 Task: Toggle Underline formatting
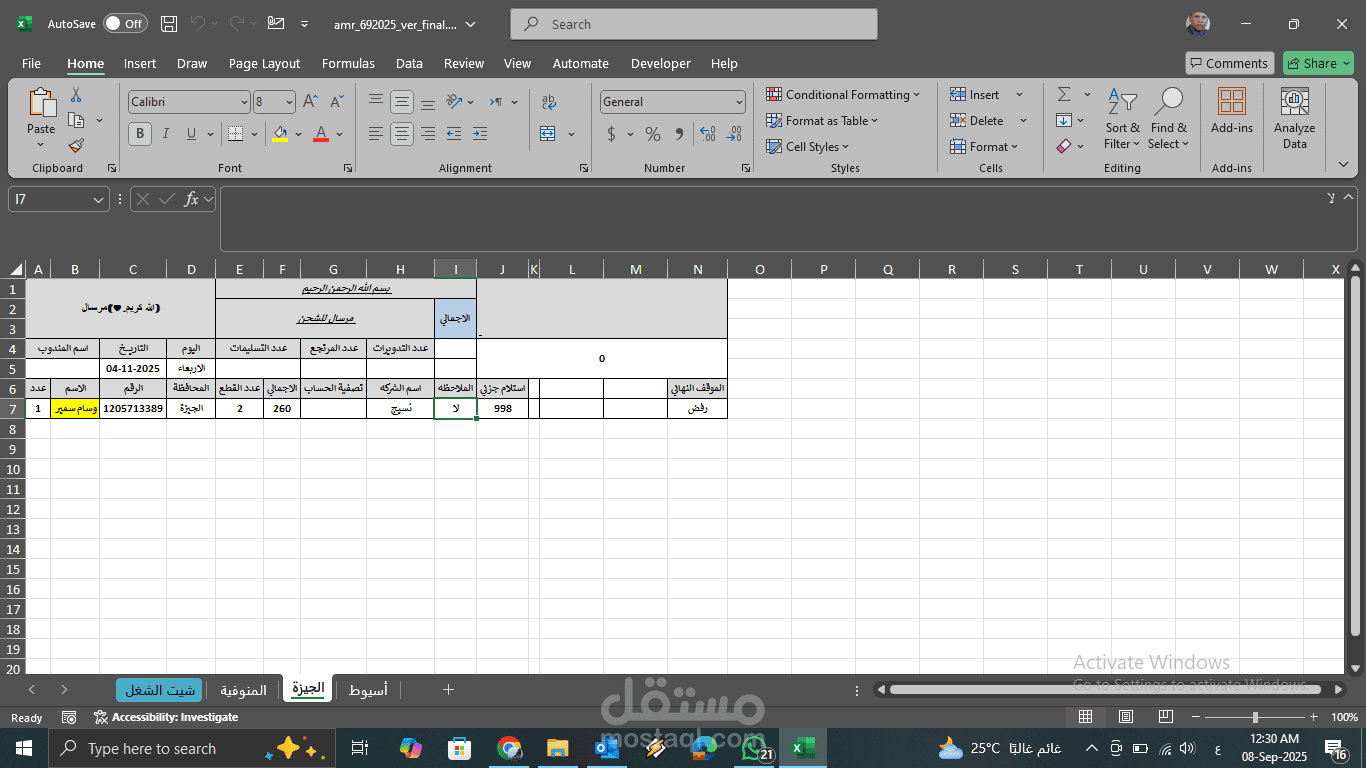tap(192, 133)
